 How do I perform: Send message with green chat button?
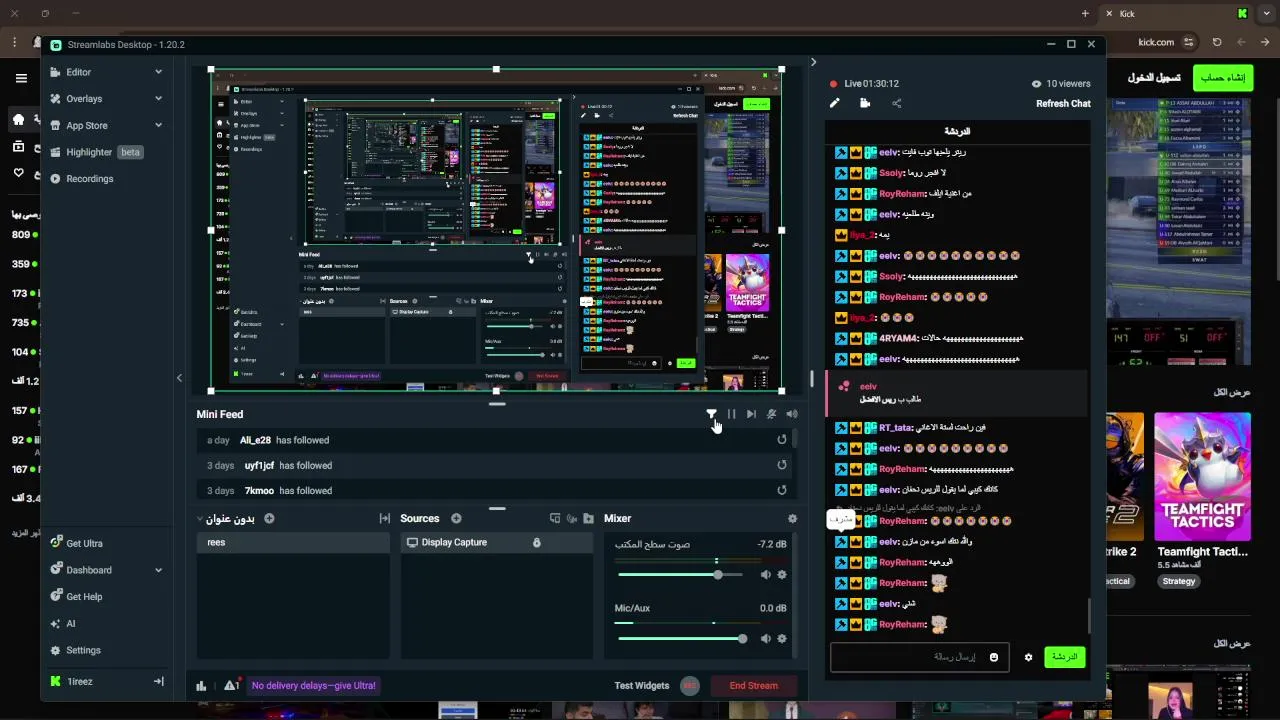click(x=1065, y=657)
